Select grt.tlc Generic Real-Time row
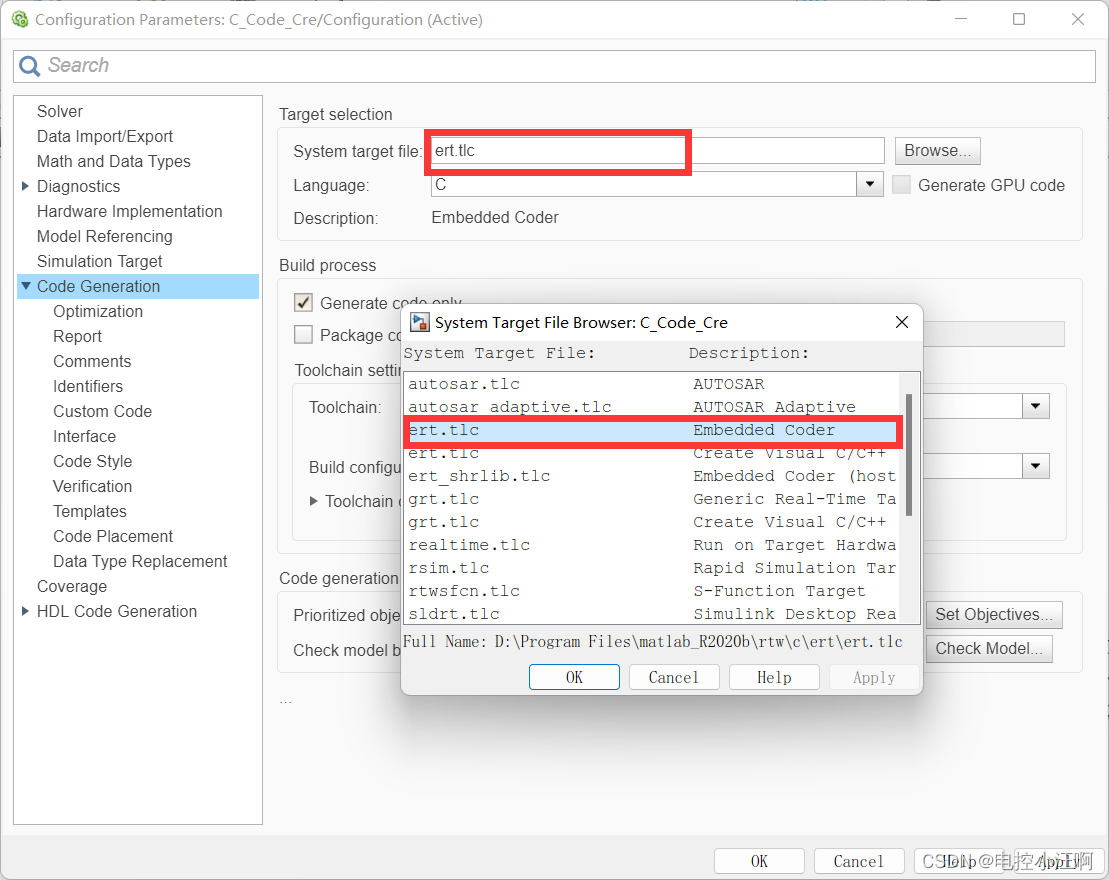 [x=652, y=499]
